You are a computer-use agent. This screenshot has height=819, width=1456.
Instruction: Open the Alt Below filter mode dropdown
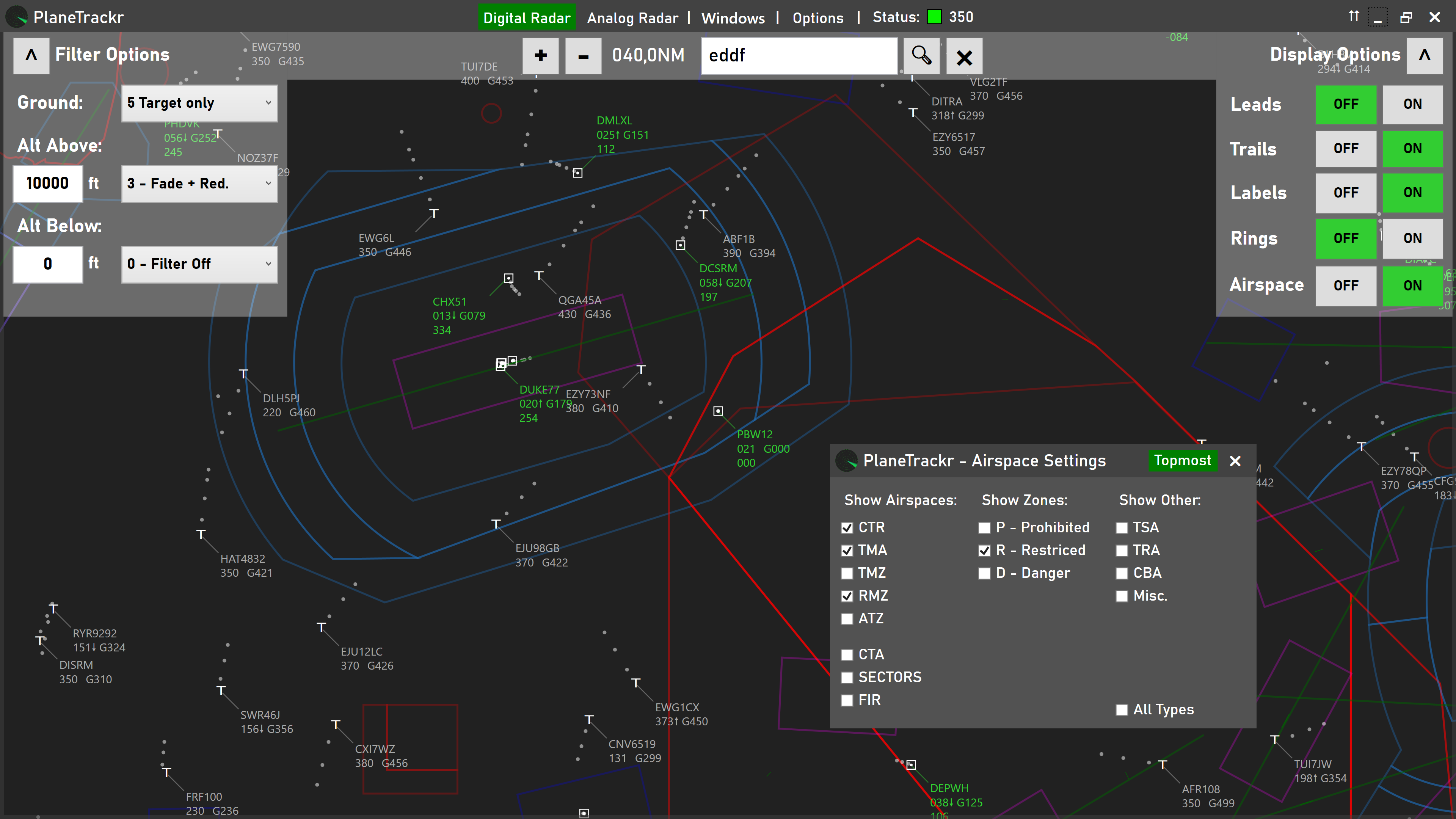point(199,264)
